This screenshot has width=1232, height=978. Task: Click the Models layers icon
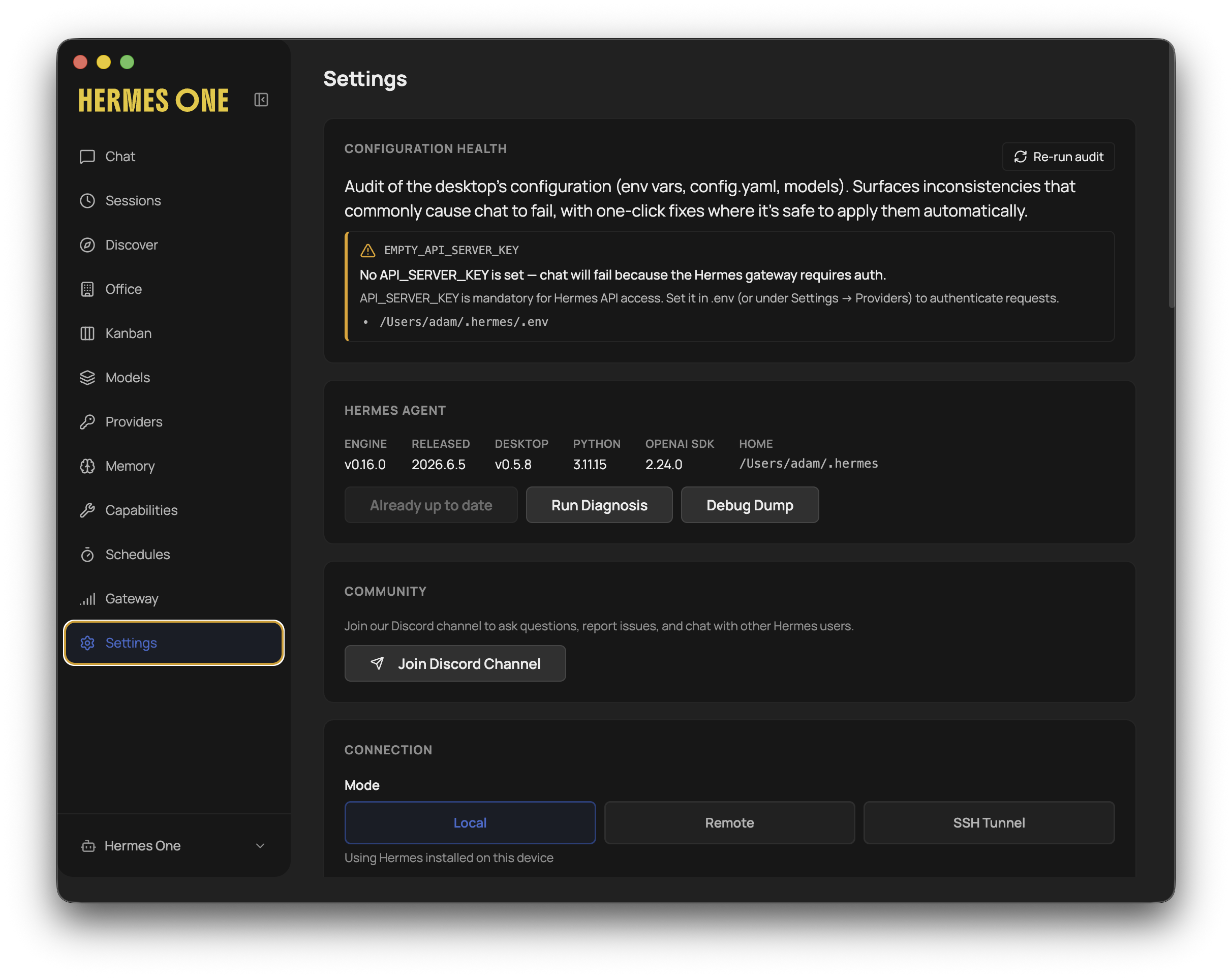(x=87, y=378)
